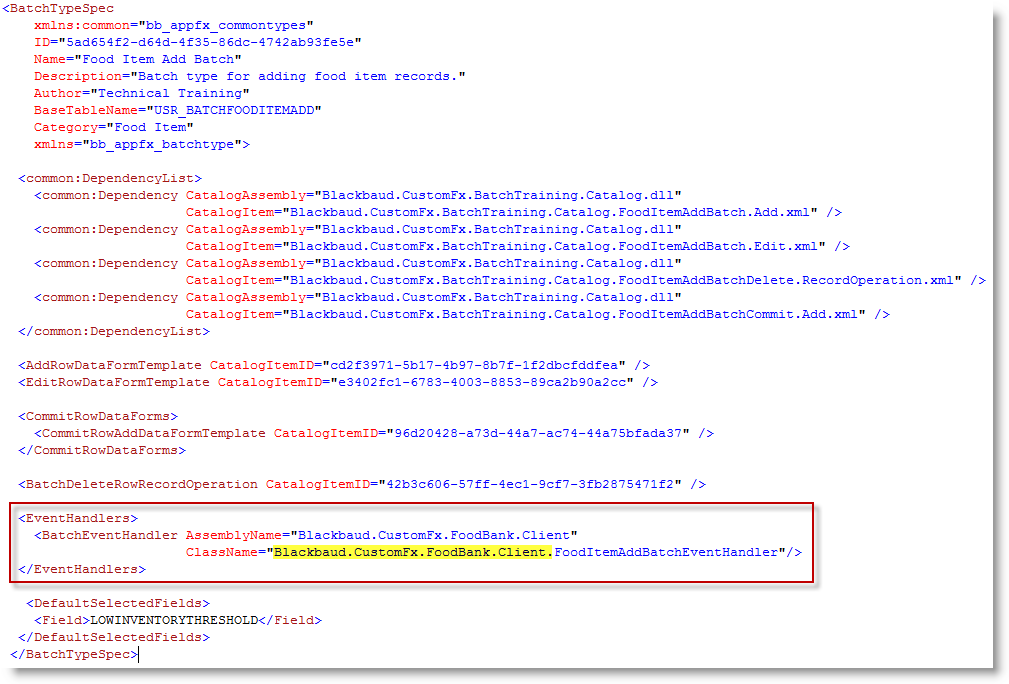This screenshot has height=684, width=1009.
Task: Click the closing BatchTypeSpec tag
Action: pyautogui.click(x=74, y=654)
